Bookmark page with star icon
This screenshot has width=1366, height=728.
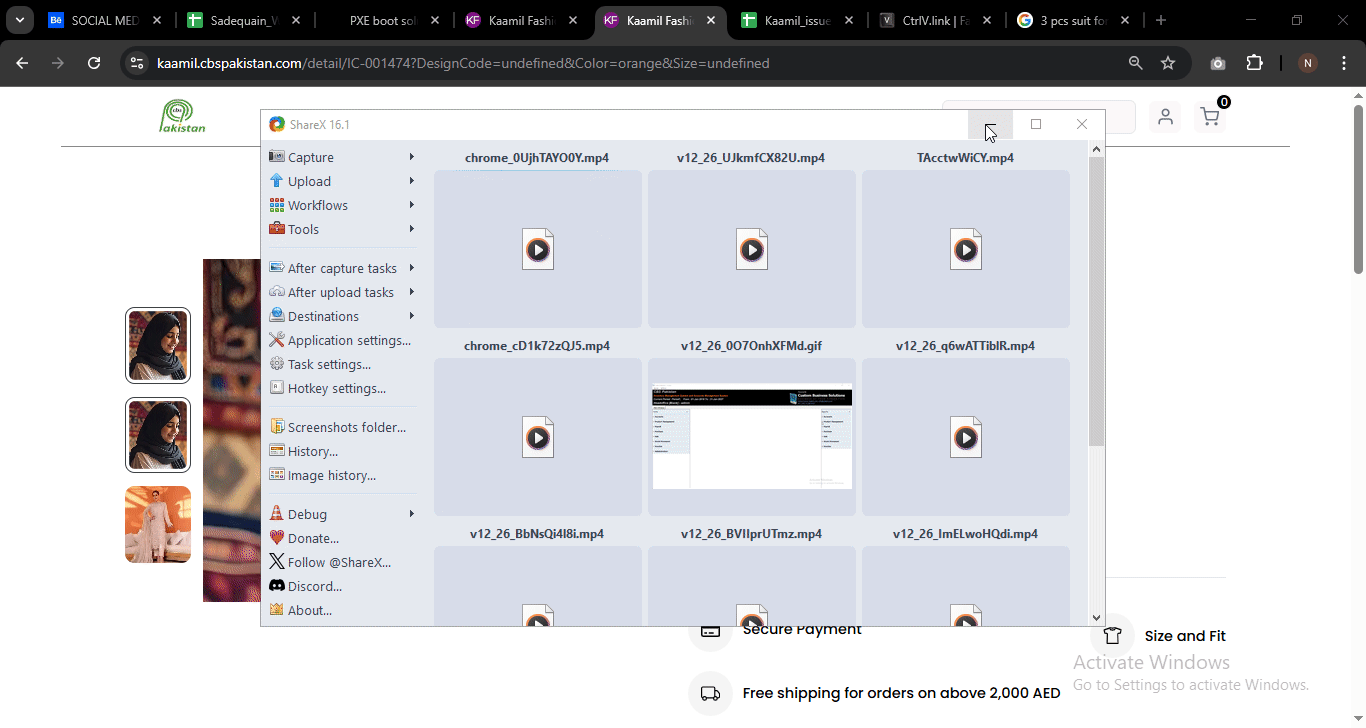coord(1168,63)
